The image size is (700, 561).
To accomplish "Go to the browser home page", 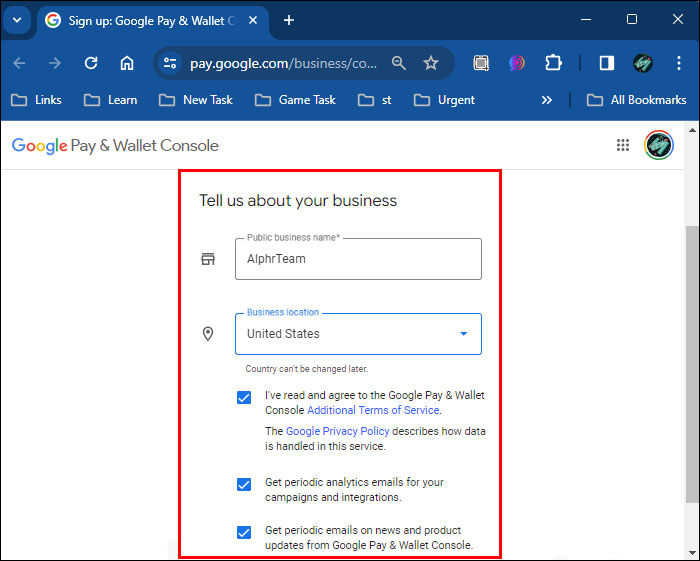I will coord(127,63).
